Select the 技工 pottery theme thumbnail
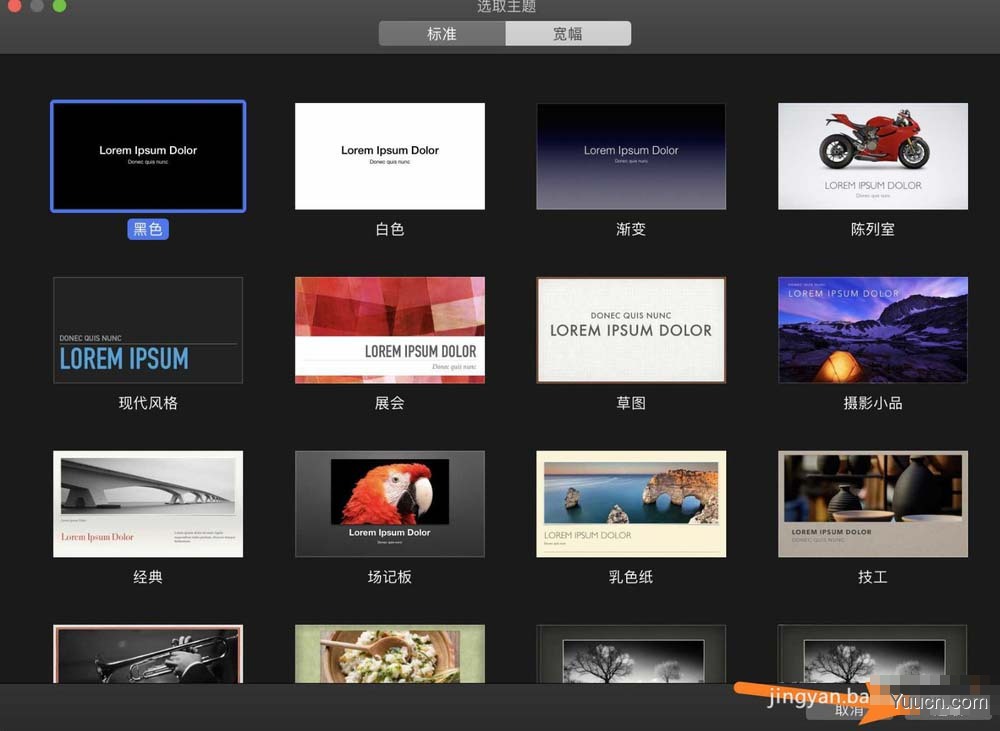The image size is (1000, 731). tap(872, 504)
